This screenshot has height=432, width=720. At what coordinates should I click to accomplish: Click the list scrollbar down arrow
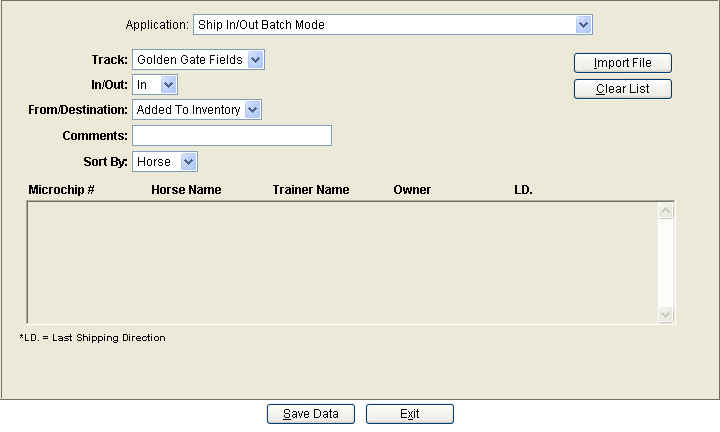tap(665, 314)
